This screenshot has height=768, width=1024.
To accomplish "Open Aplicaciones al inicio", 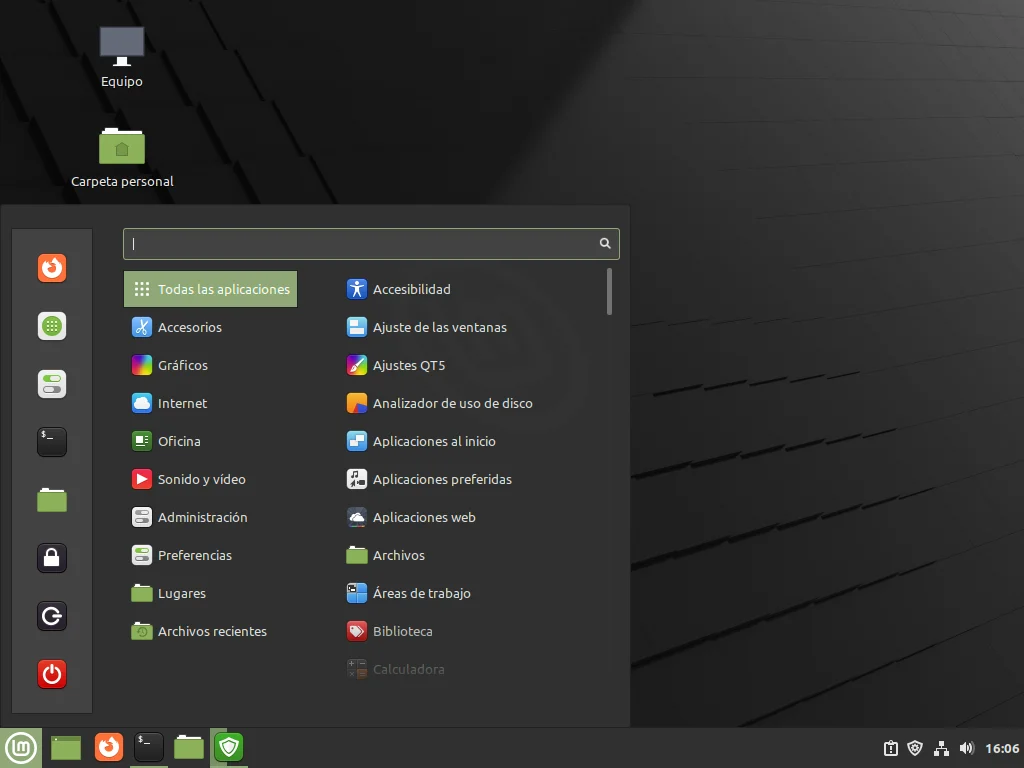I will (434, 441).
